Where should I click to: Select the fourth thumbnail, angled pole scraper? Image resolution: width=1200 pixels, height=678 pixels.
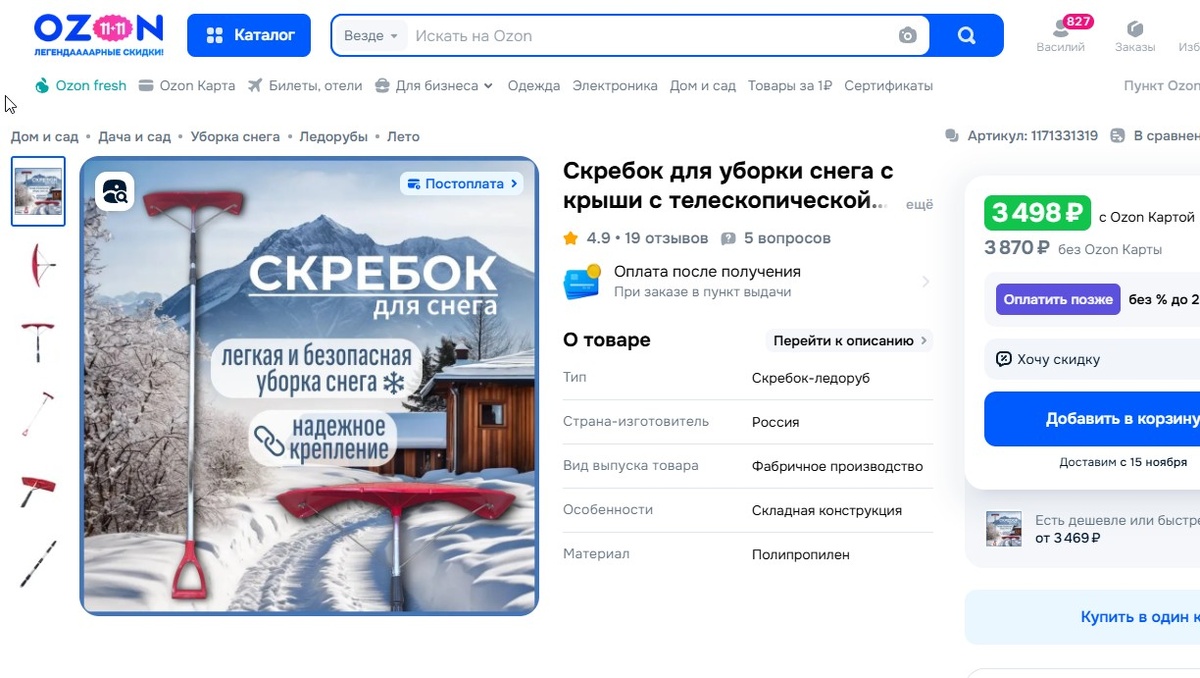point(38,414)
